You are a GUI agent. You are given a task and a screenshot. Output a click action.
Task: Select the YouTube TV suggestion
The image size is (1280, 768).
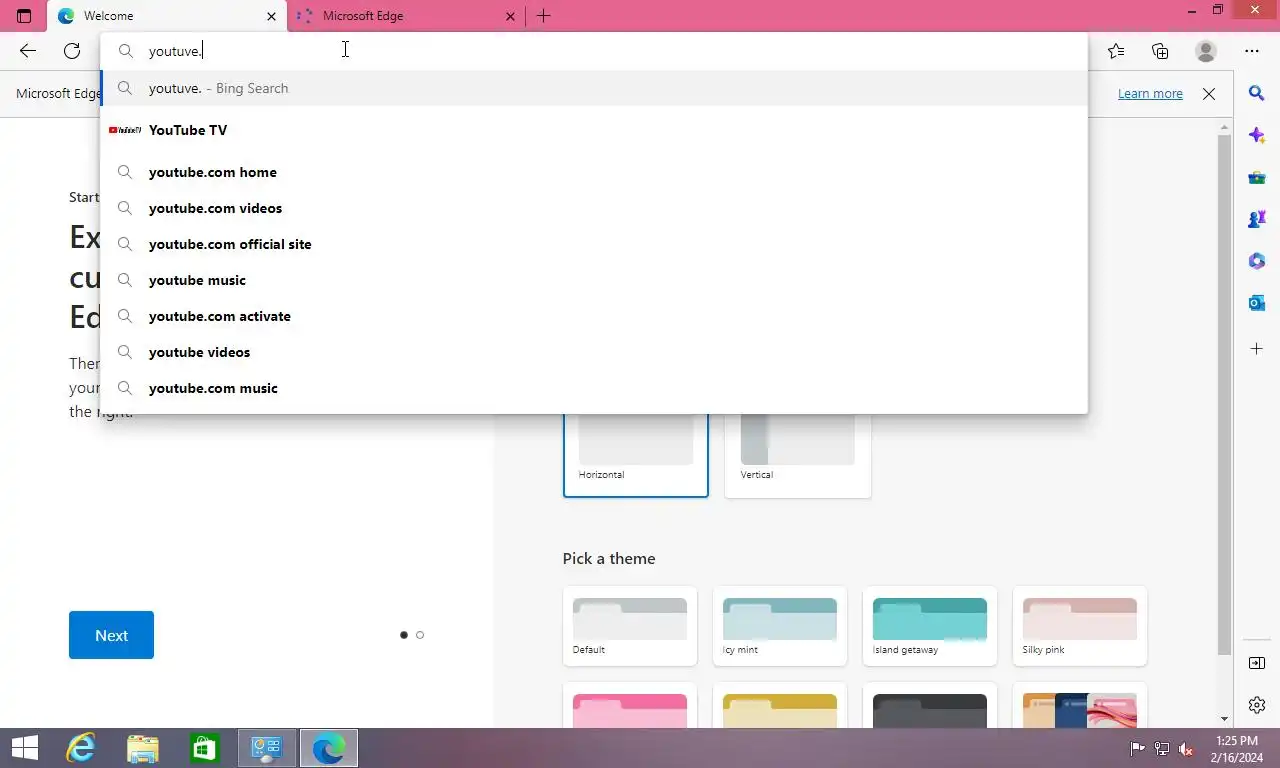[x=594, y=130]
